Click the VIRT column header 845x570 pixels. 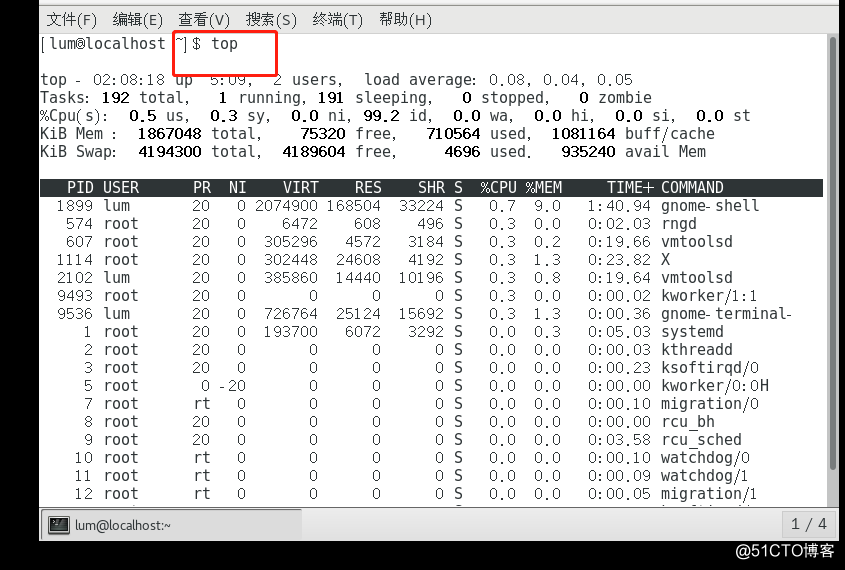(301, 187)
